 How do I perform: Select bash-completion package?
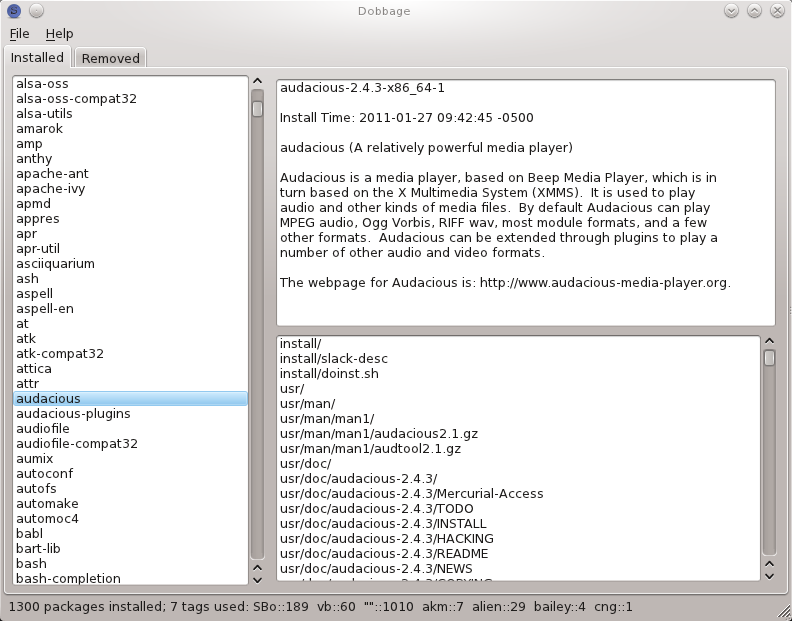pyautogui.click(x=130, y=578)
